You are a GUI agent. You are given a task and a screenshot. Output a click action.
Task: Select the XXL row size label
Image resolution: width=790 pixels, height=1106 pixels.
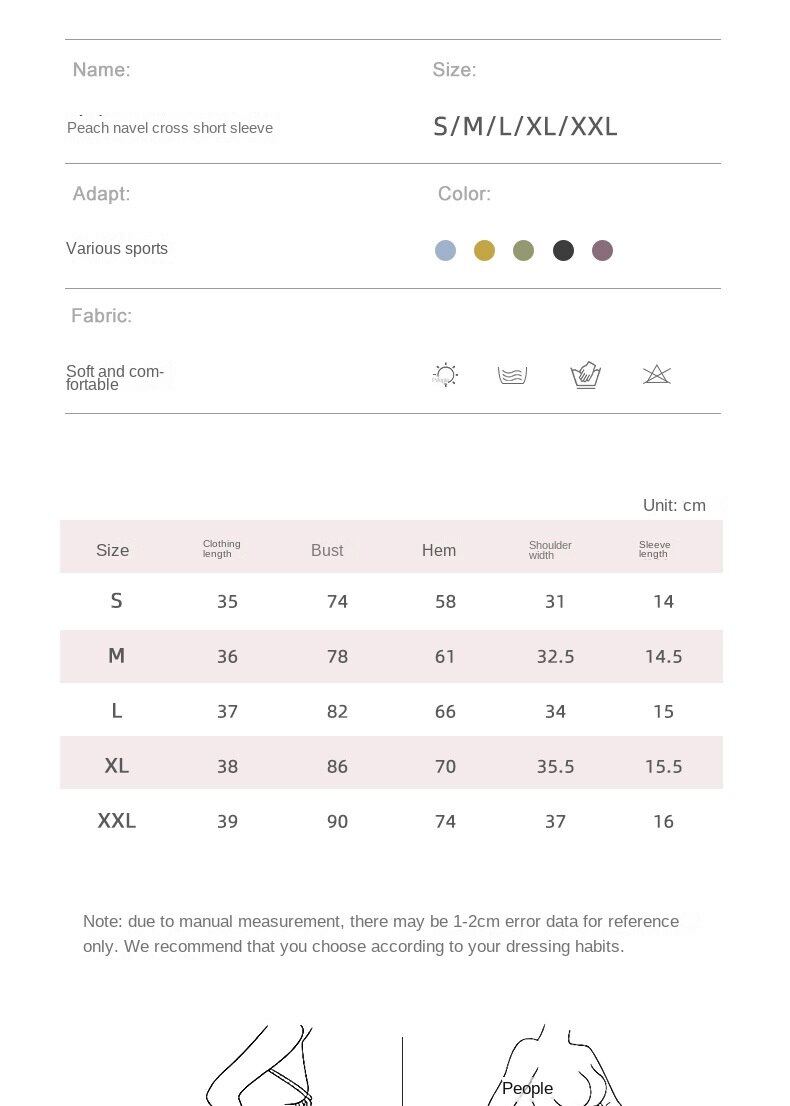(117, 821)
